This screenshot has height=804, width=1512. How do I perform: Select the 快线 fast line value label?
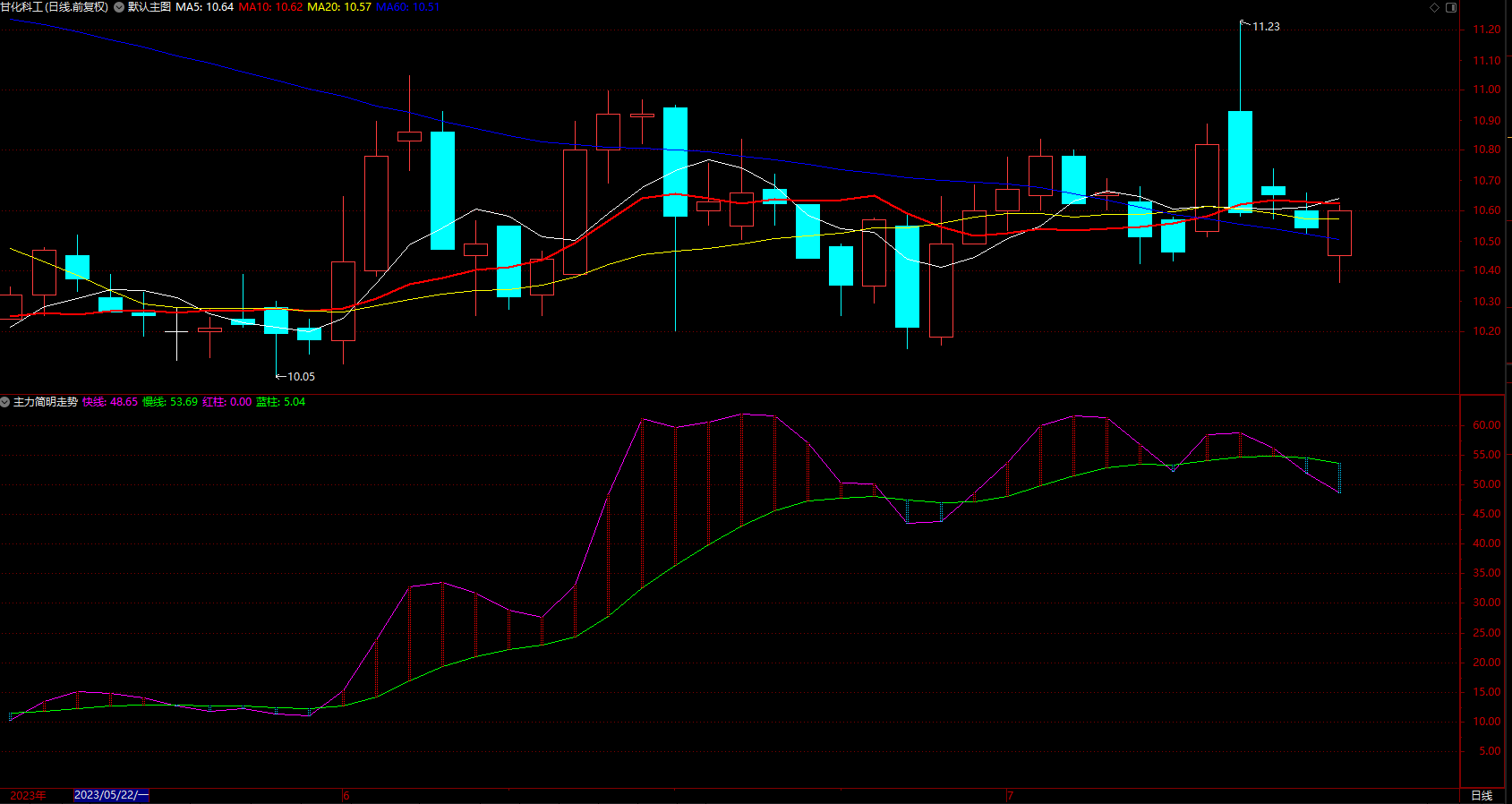(110, 402)
